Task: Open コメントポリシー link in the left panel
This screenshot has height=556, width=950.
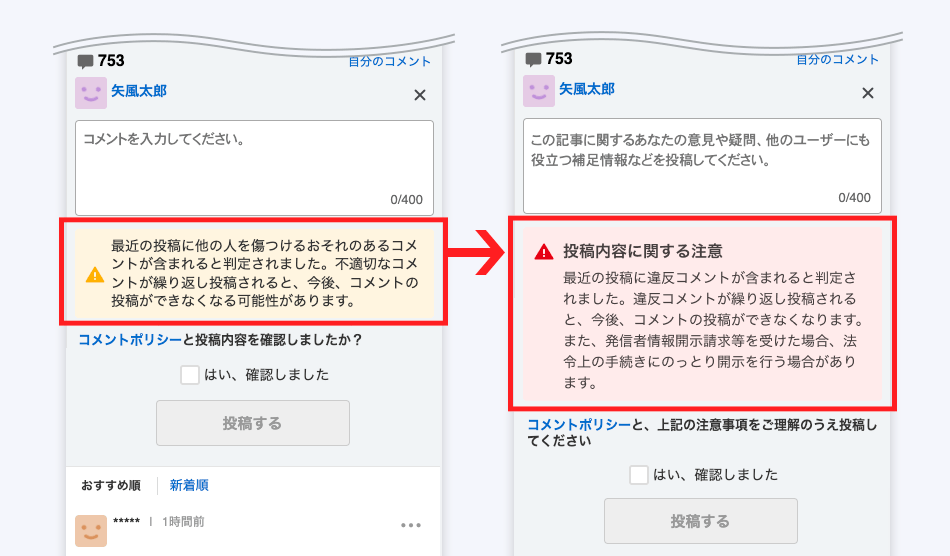Action: tap(130, 340)
